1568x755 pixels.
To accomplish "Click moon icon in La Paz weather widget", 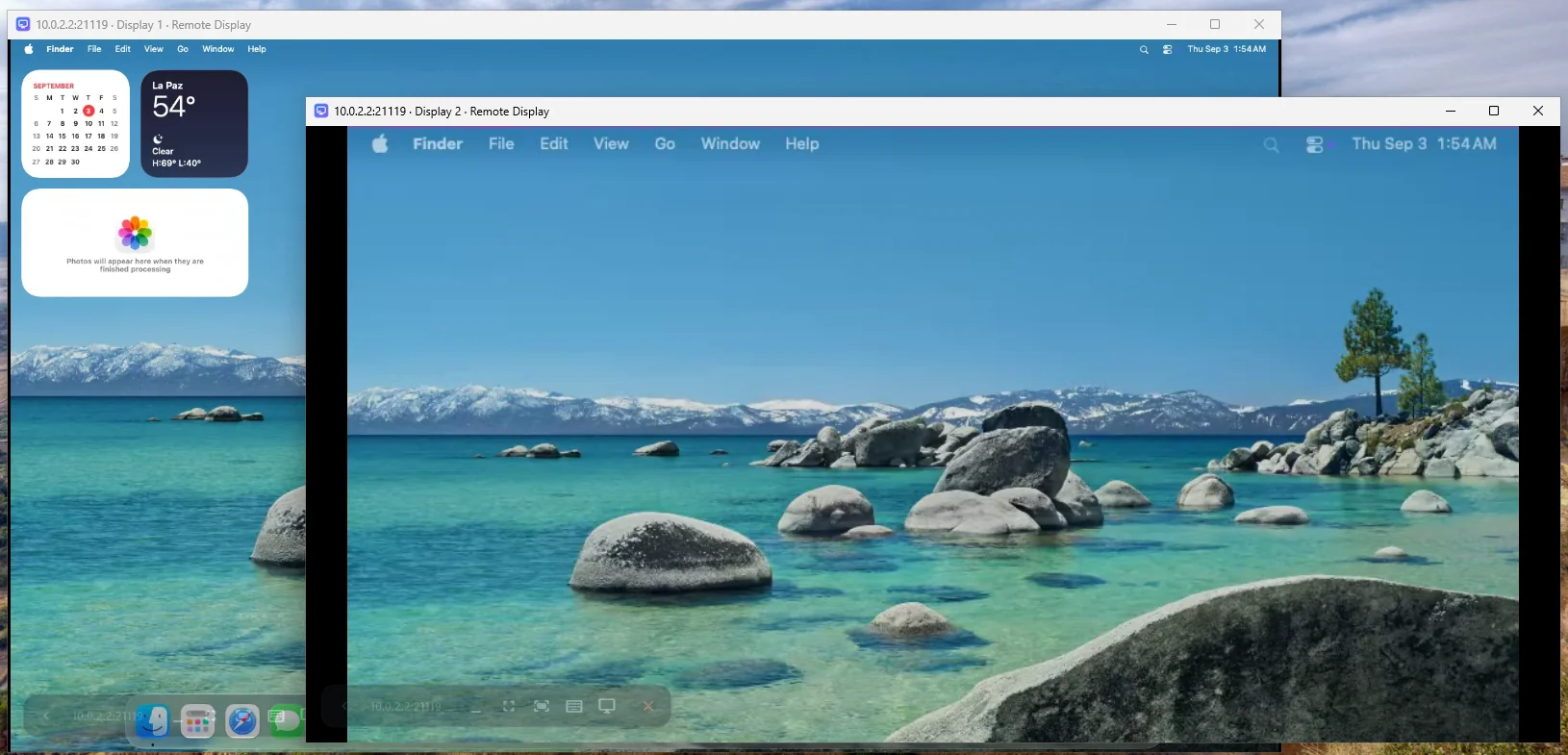I will click(158, 139).
